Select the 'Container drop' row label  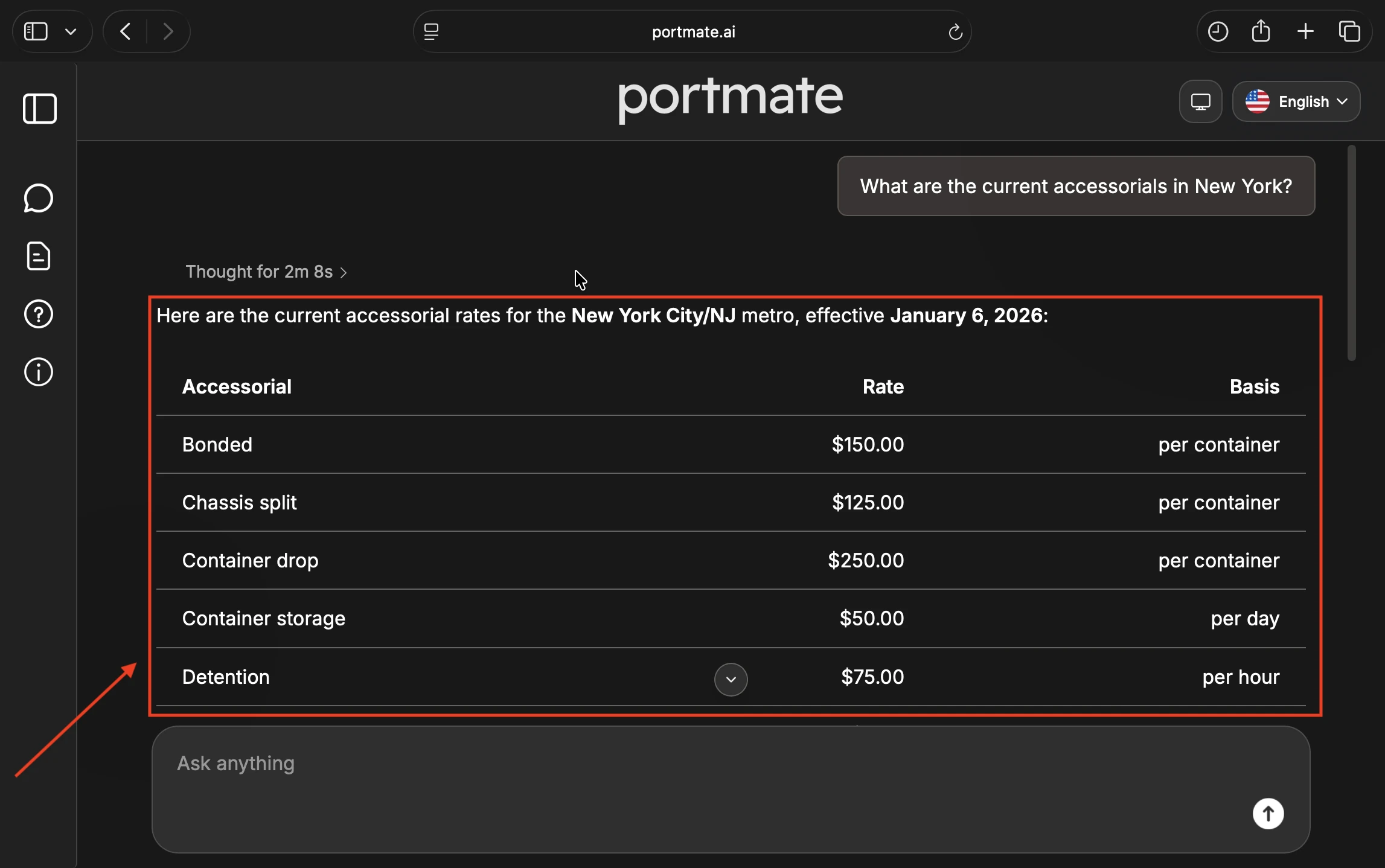point(250,560)
